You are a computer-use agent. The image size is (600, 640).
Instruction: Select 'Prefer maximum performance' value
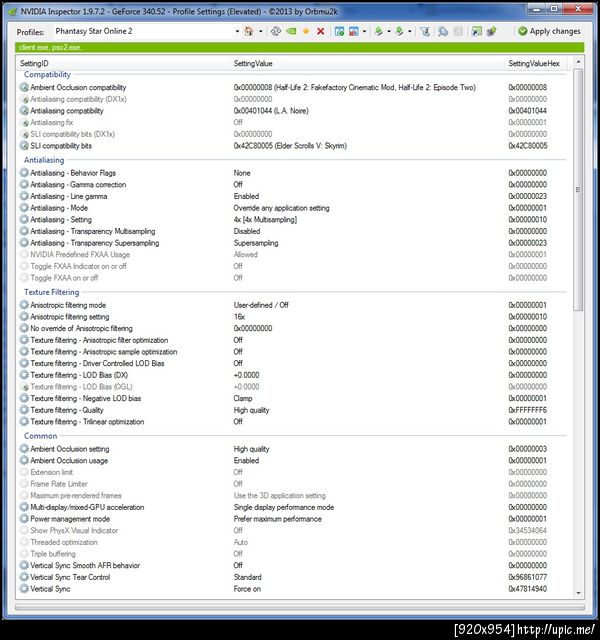point(278,519)
